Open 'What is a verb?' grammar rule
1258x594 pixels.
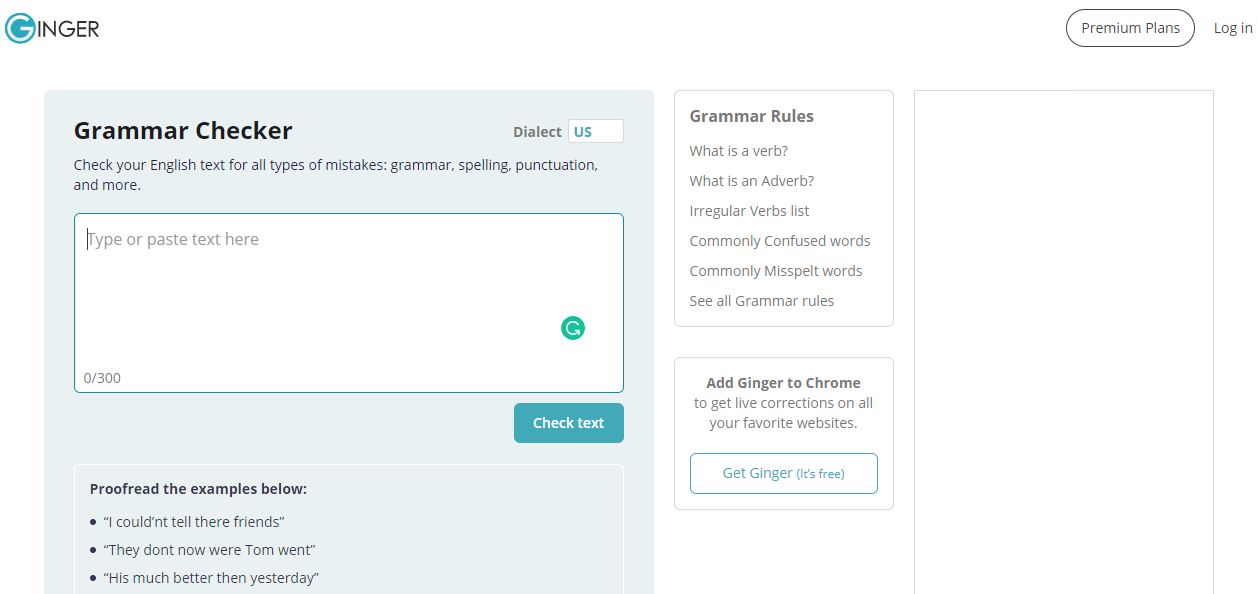tap(739, 151)
